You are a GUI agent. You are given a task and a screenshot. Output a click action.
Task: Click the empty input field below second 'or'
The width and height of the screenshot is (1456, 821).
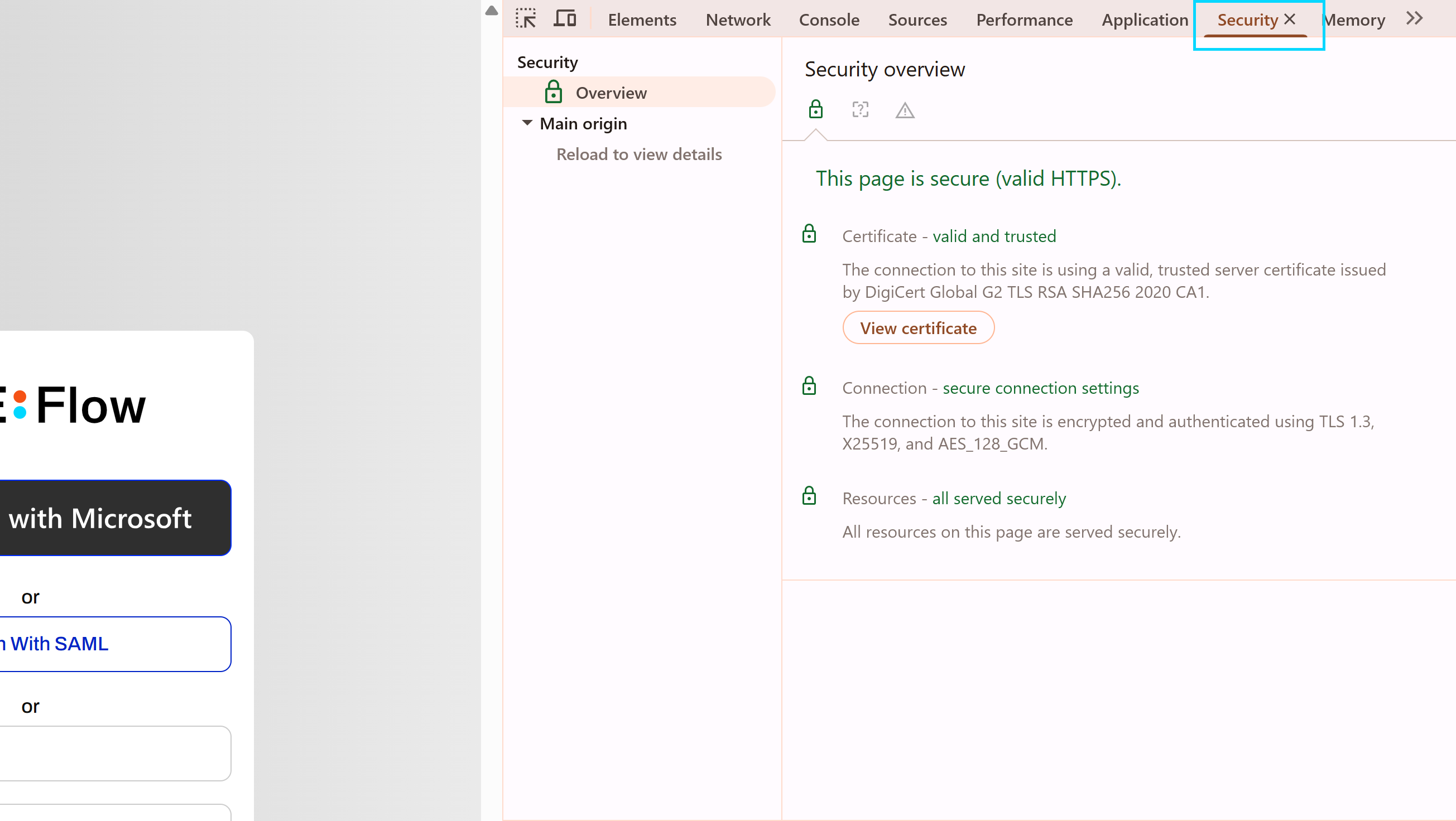pos(116,753)
